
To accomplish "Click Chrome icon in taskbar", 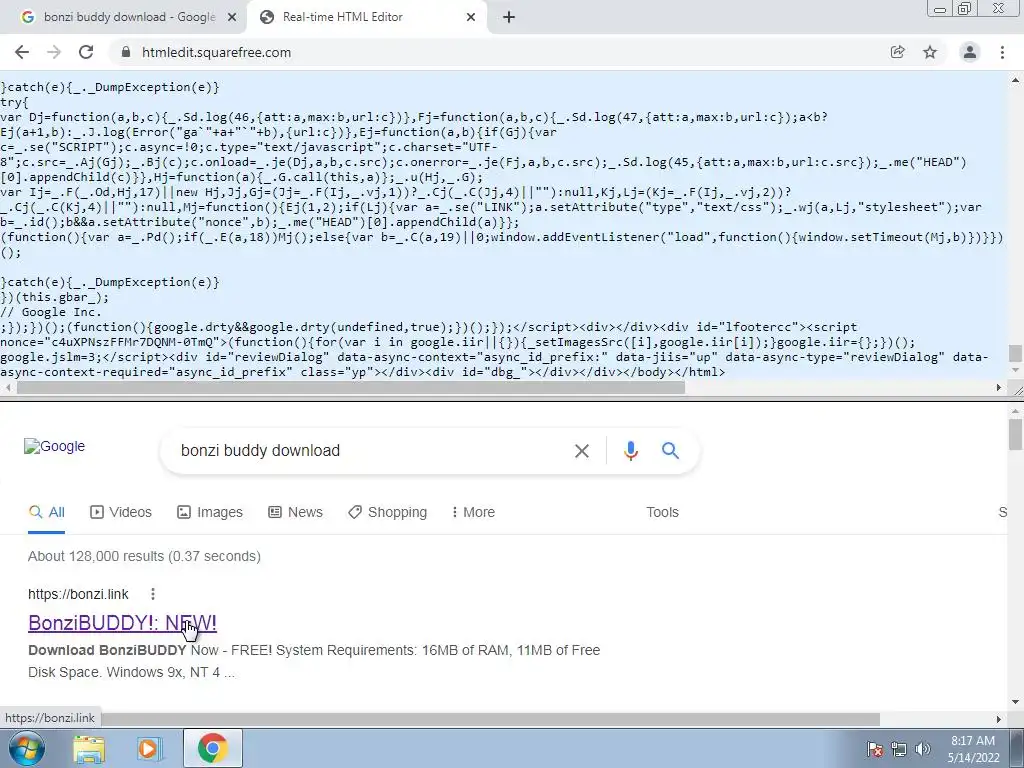I will [x=212, y=748].
